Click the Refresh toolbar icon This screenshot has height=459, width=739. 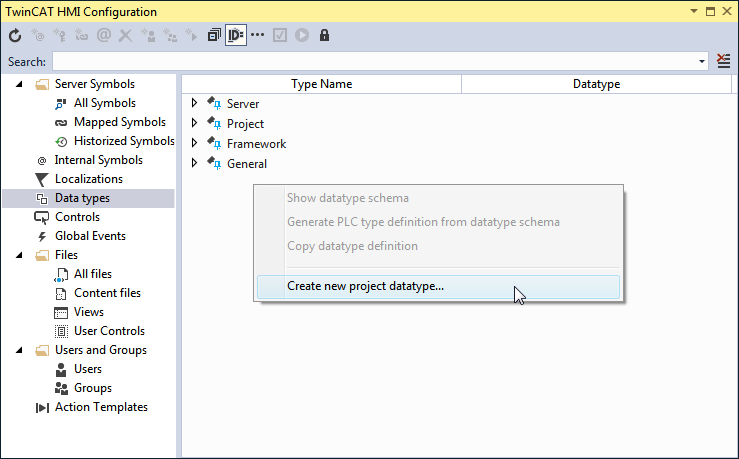click(x=15, y=35)
